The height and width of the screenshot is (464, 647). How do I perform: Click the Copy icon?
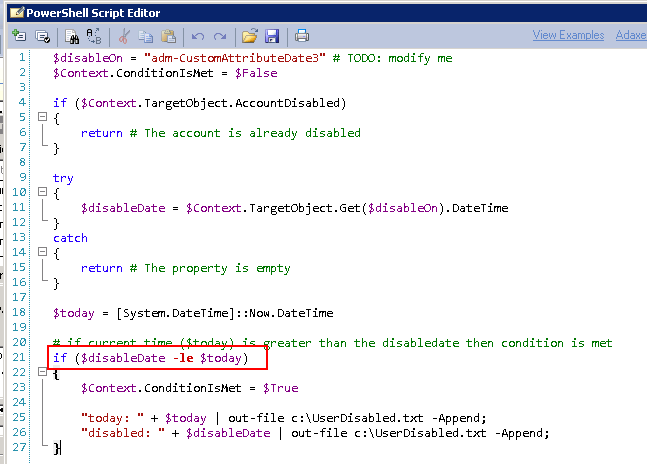pyautogui.click(x=146, y=36)
